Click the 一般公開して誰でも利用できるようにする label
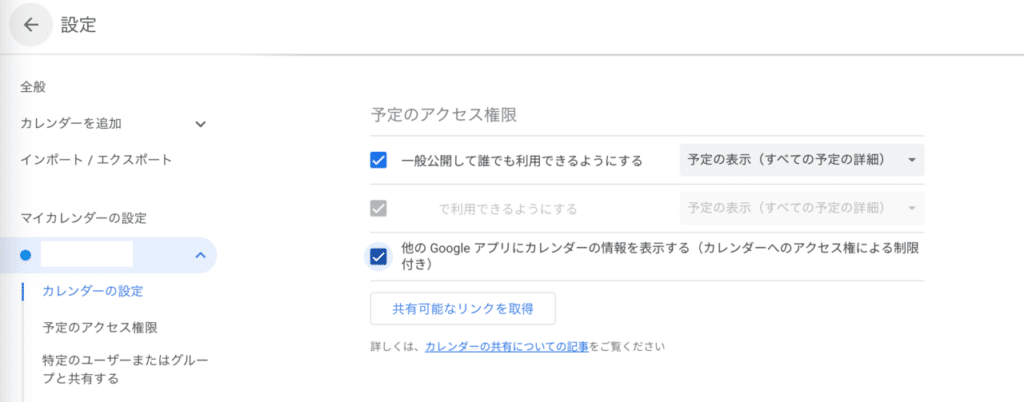The image size is (1024, 402). pos(521,160)
